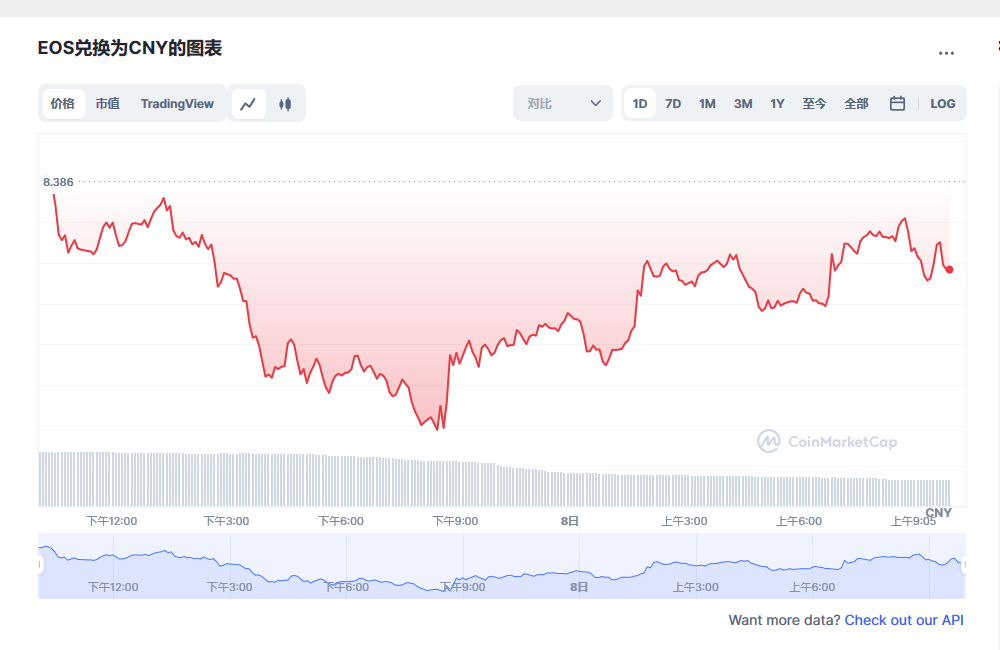Open the 对比 compare dropdown
1000x650 pixels.
[x=562, y=103]
